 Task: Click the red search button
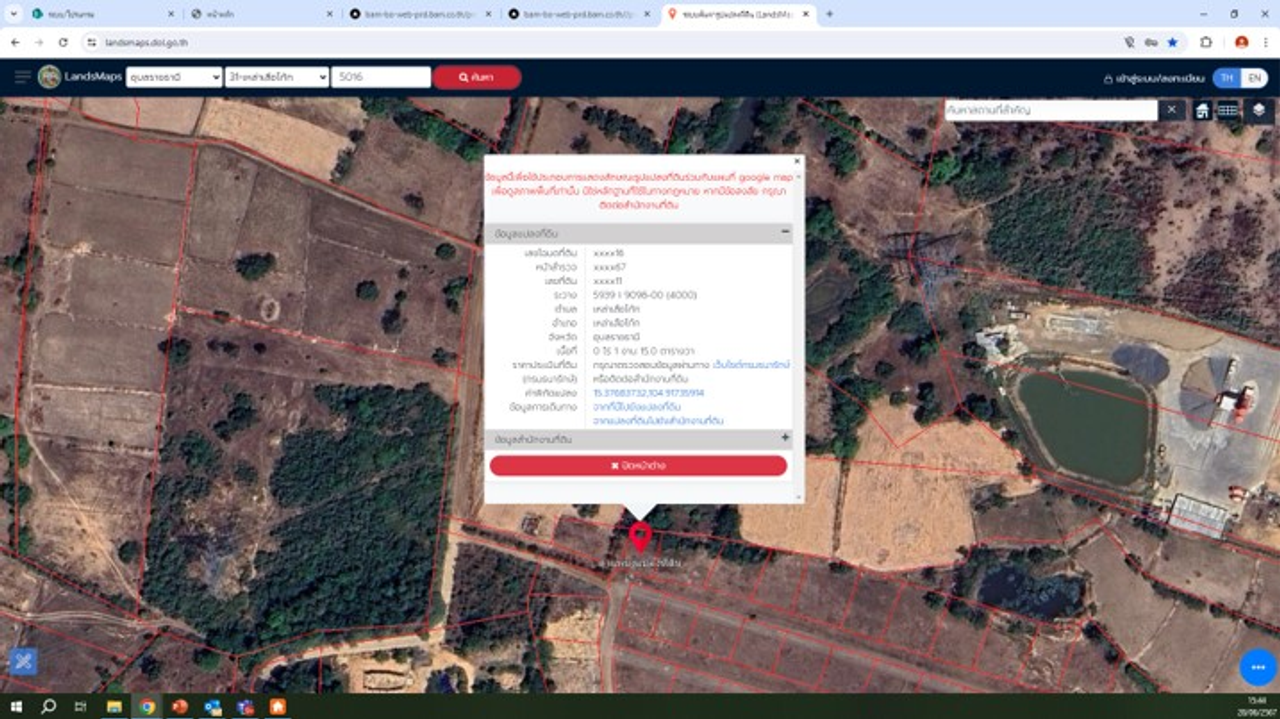coord(477,77)
